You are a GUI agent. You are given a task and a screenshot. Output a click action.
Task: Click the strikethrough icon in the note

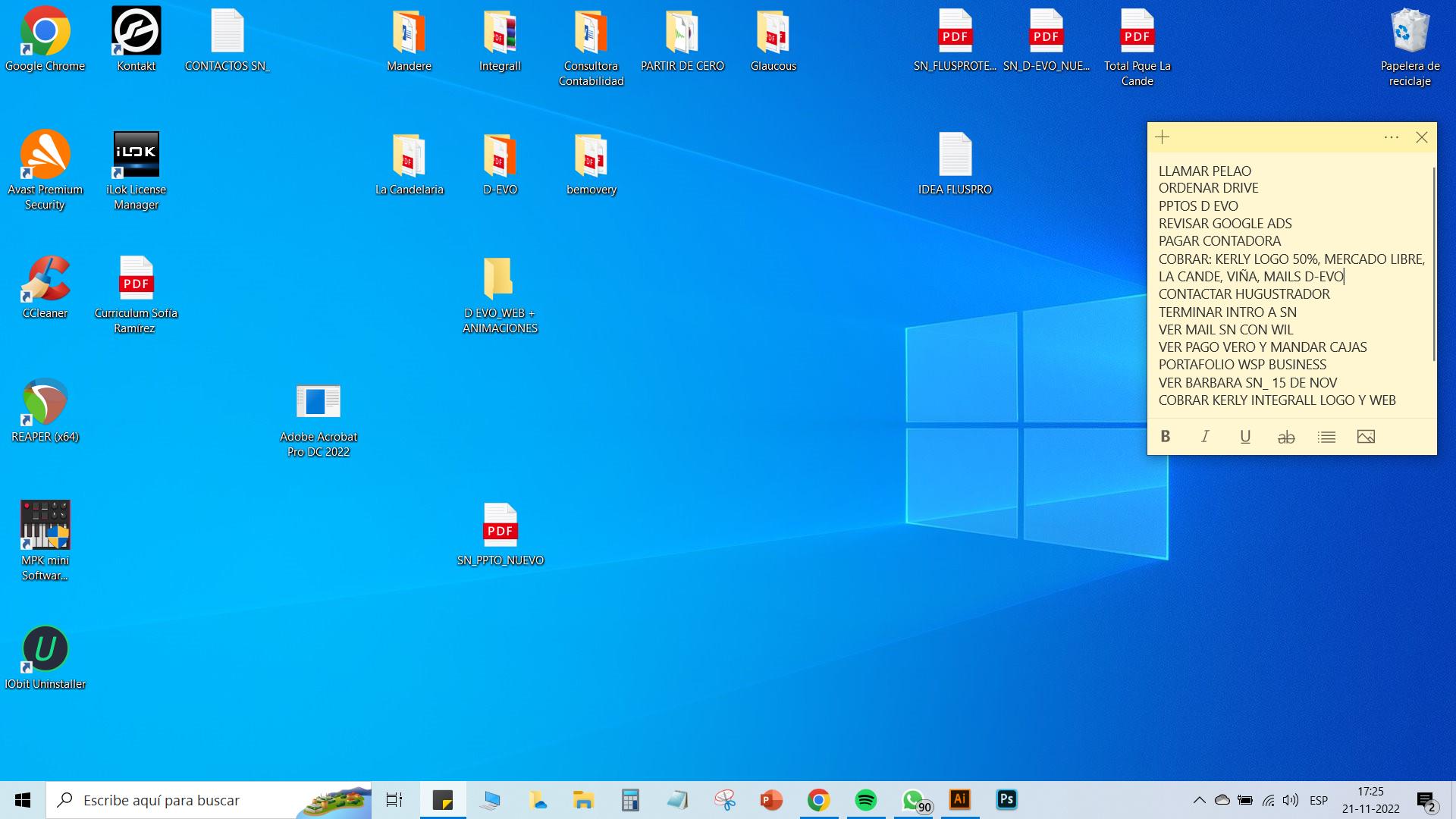pyautogui.click(x=1286, y=437)
